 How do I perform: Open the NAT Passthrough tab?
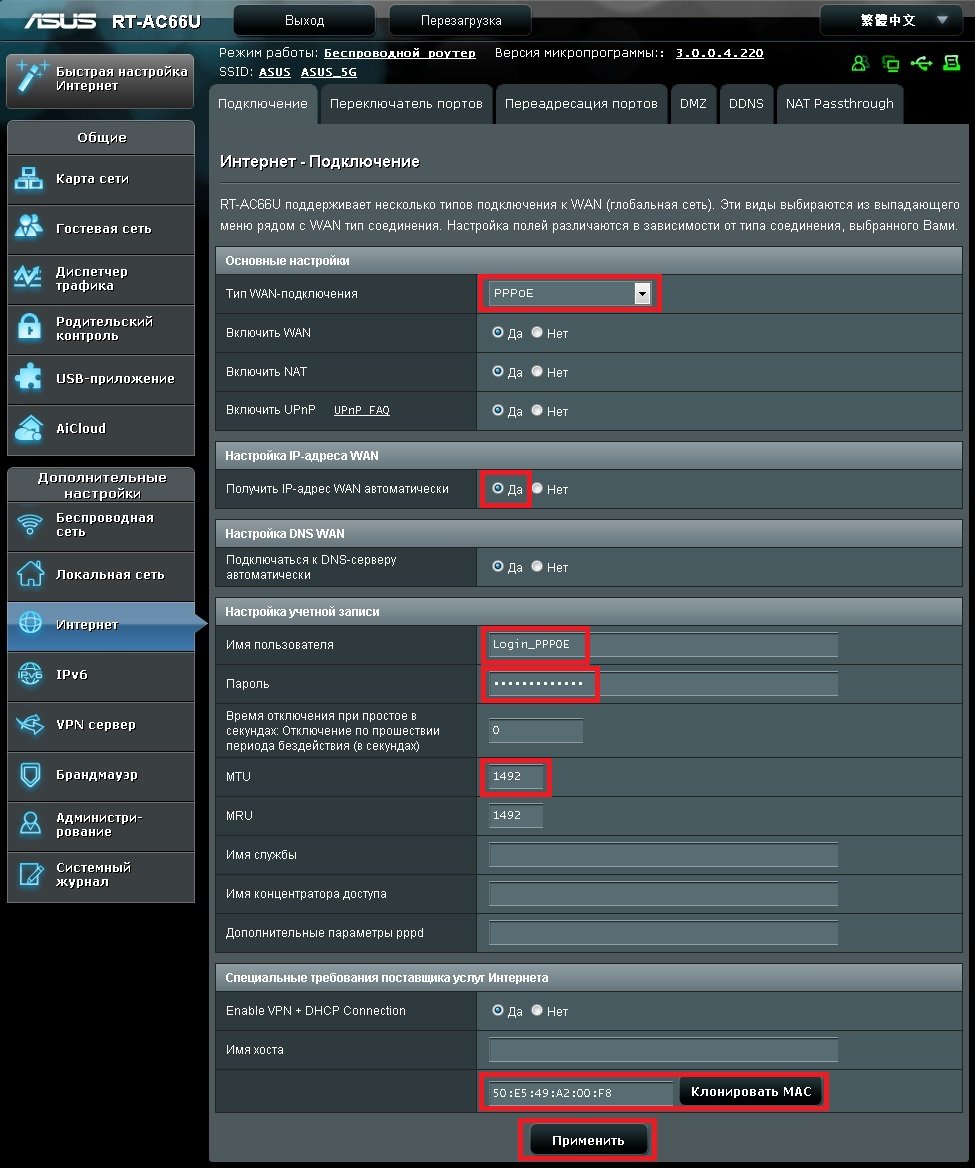point(839,104)
